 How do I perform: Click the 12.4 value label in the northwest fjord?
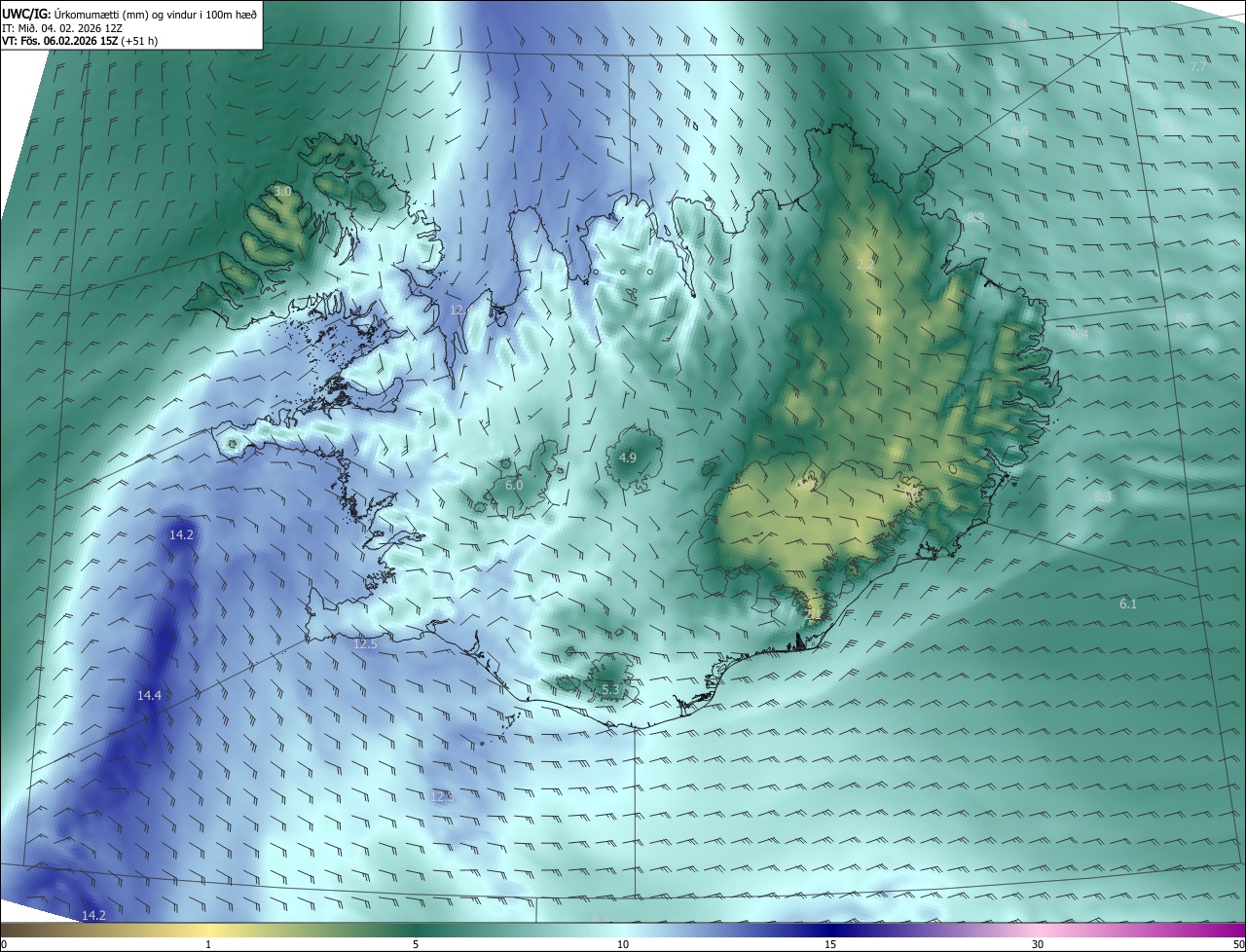461,310
